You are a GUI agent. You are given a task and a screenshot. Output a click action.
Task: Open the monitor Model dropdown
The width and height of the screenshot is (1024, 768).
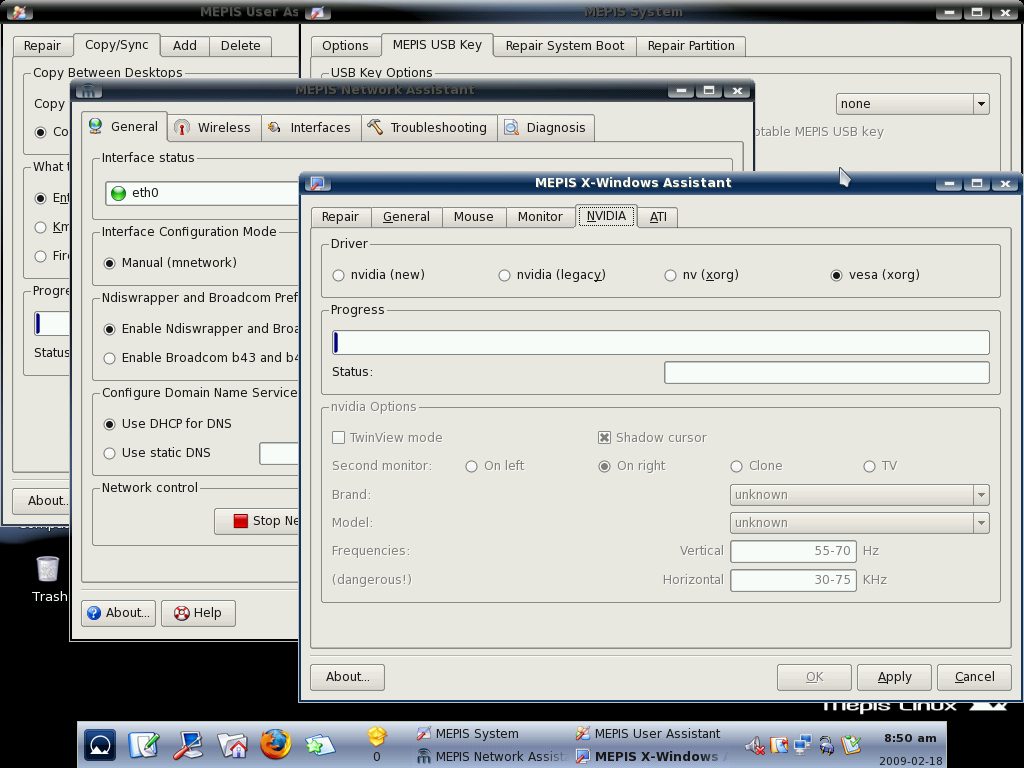click(859, 523)
